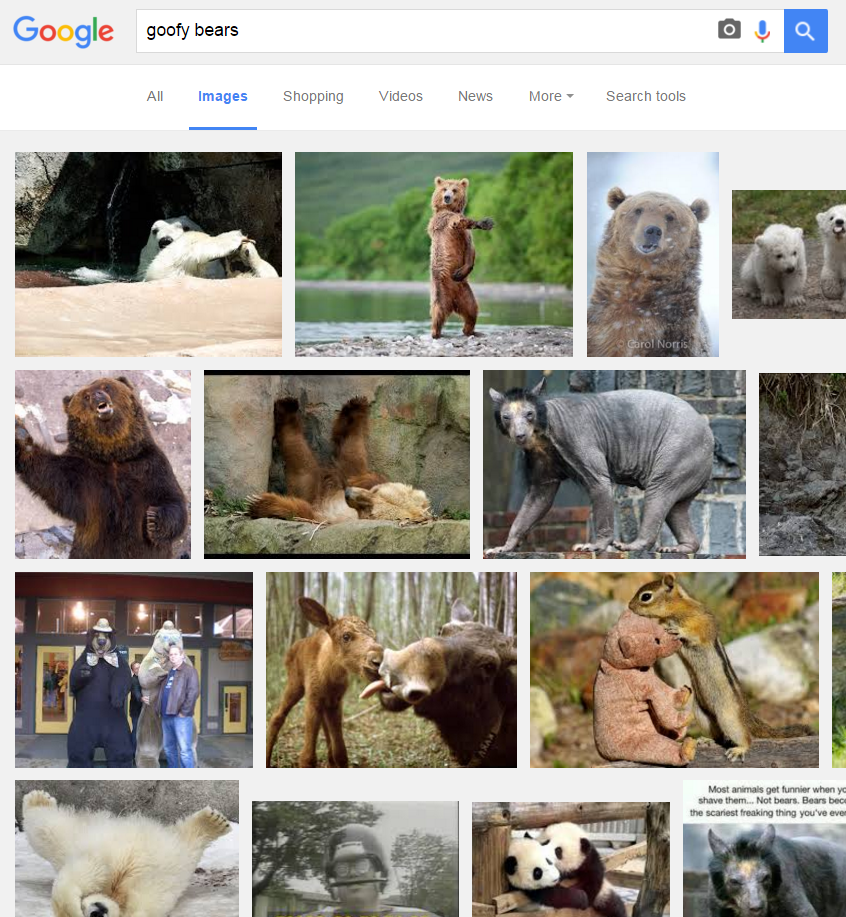This screenshot has width=846, height=917.
Task: Select chipmunk hugging teddy bear image
Action: [674, 669]
